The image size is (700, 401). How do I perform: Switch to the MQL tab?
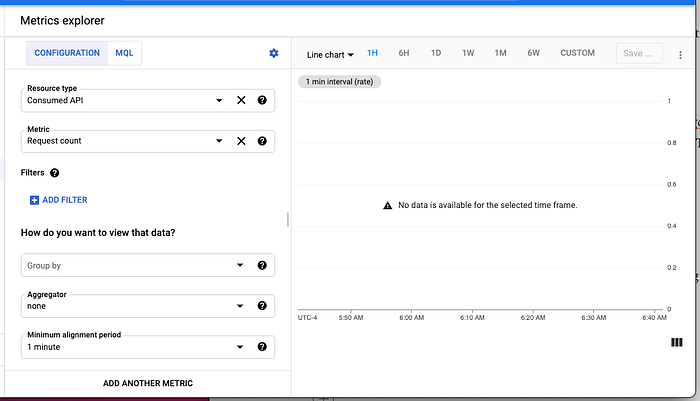(124, 53)
